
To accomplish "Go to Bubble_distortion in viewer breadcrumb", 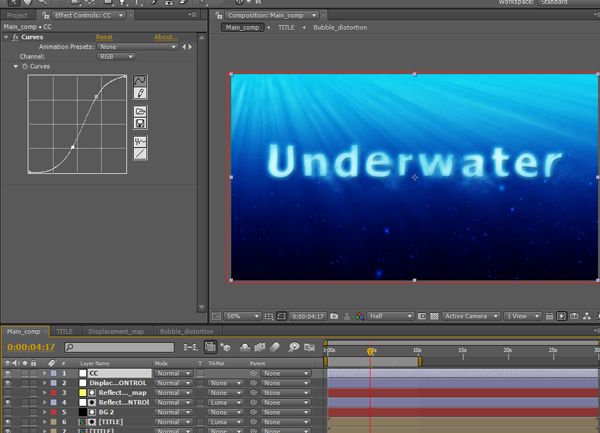I will (x=340, y=28).
